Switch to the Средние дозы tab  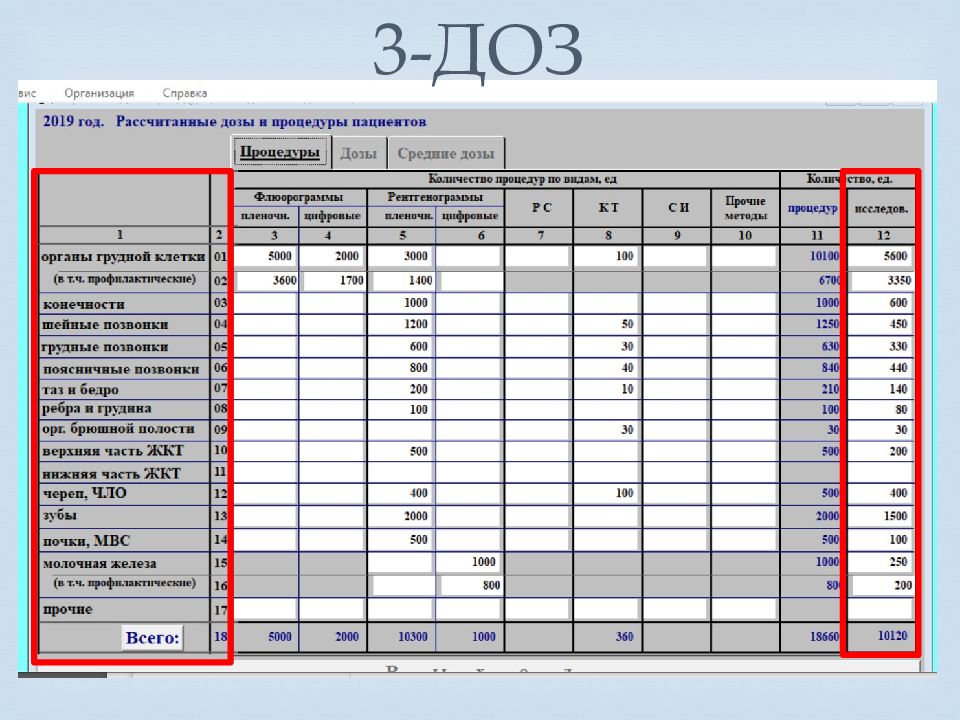point(445,154)
